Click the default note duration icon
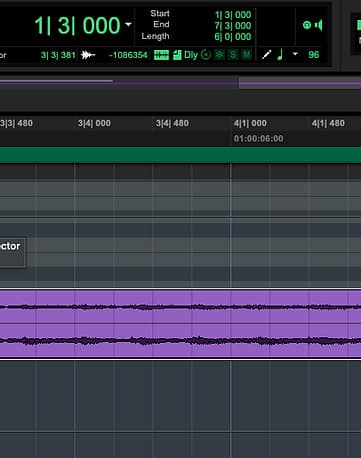361x458 pixels. [280, 54]
